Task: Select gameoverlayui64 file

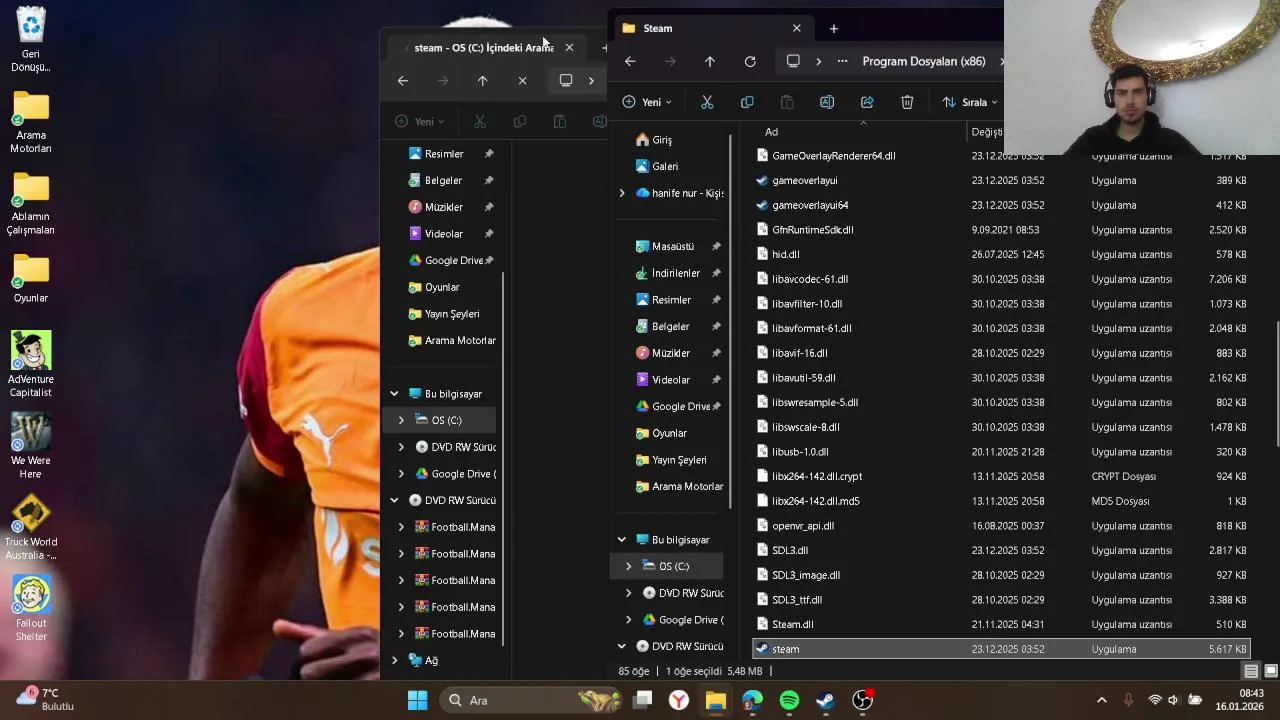Action: coord(810,205)
